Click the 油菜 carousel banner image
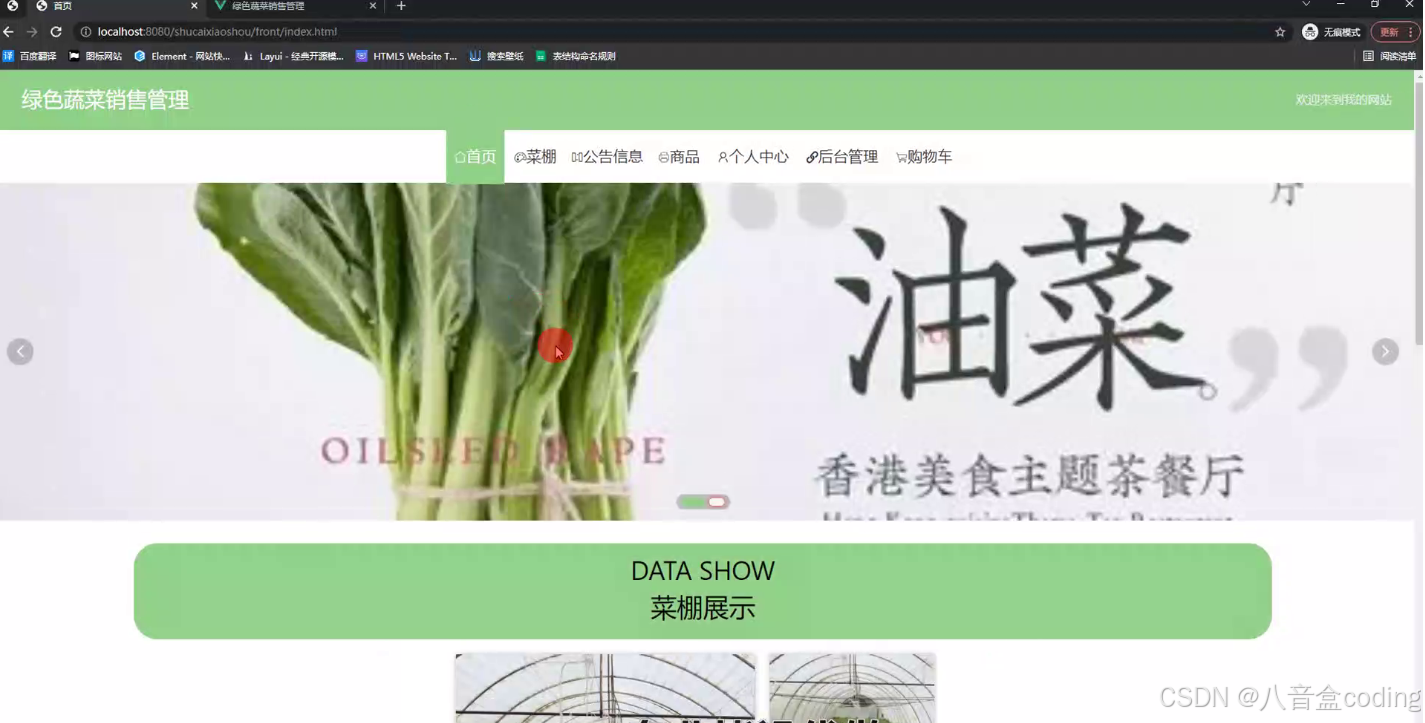Viewport: 1425px width, 723px height. click(x=707, y=351)
